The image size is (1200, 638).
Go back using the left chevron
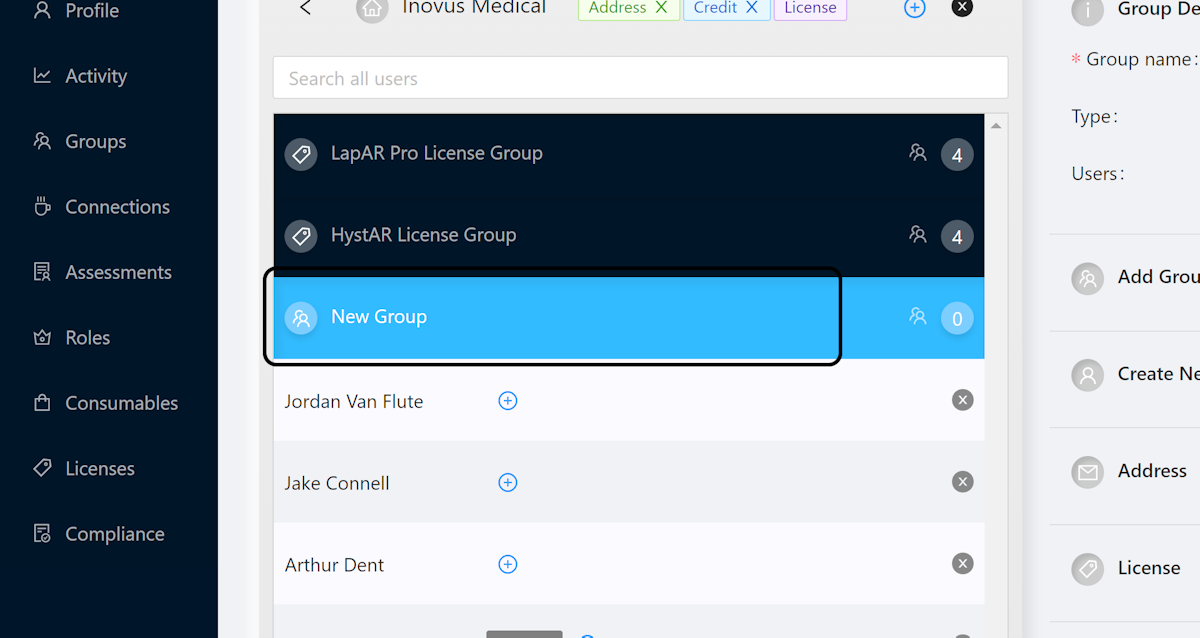pyautogui.click(x=306, y=8)
